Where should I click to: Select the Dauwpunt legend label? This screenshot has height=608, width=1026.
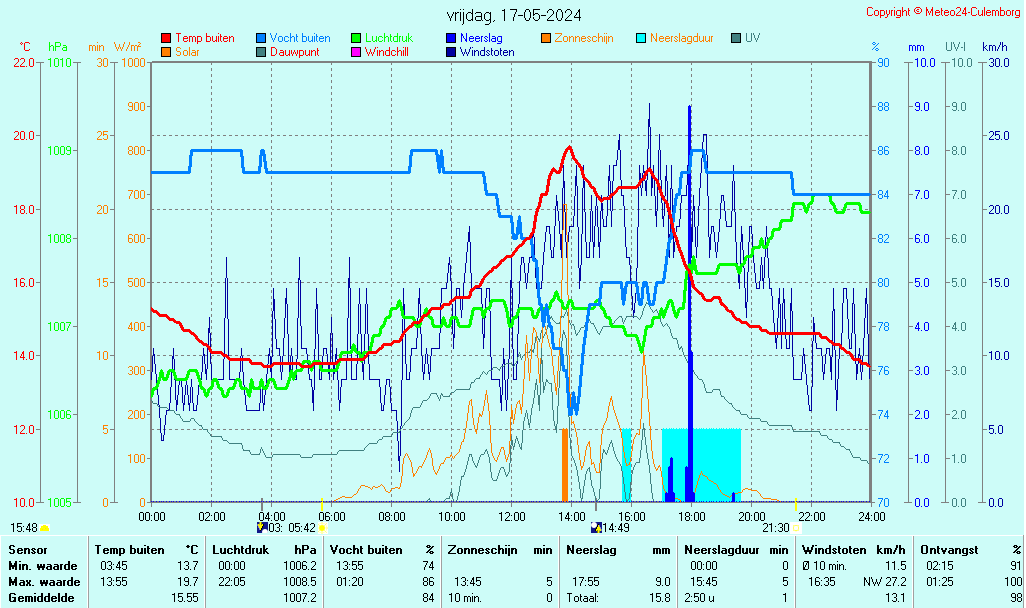295,52
